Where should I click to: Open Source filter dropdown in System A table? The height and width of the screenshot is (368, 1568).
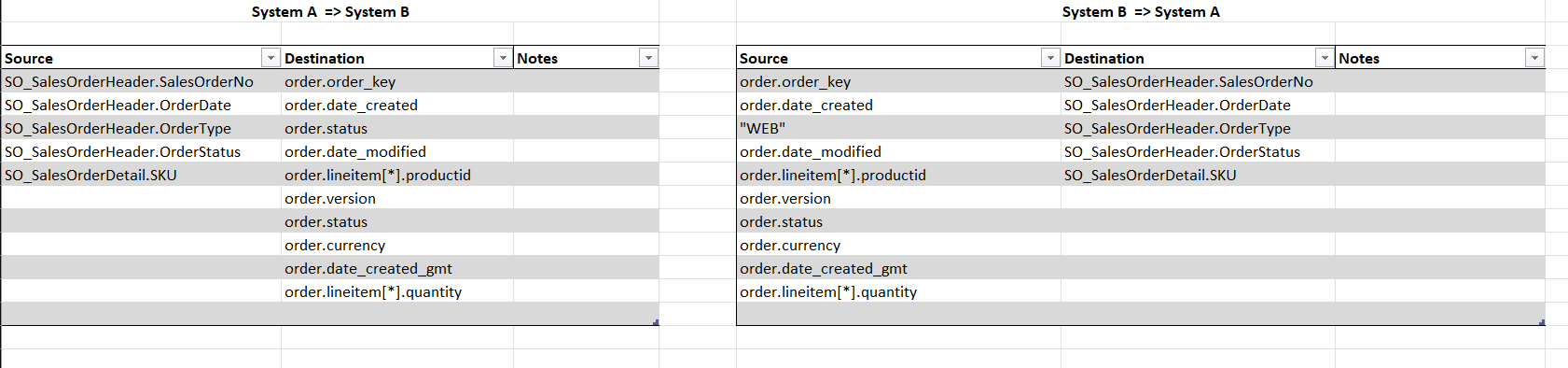point(271,58)
